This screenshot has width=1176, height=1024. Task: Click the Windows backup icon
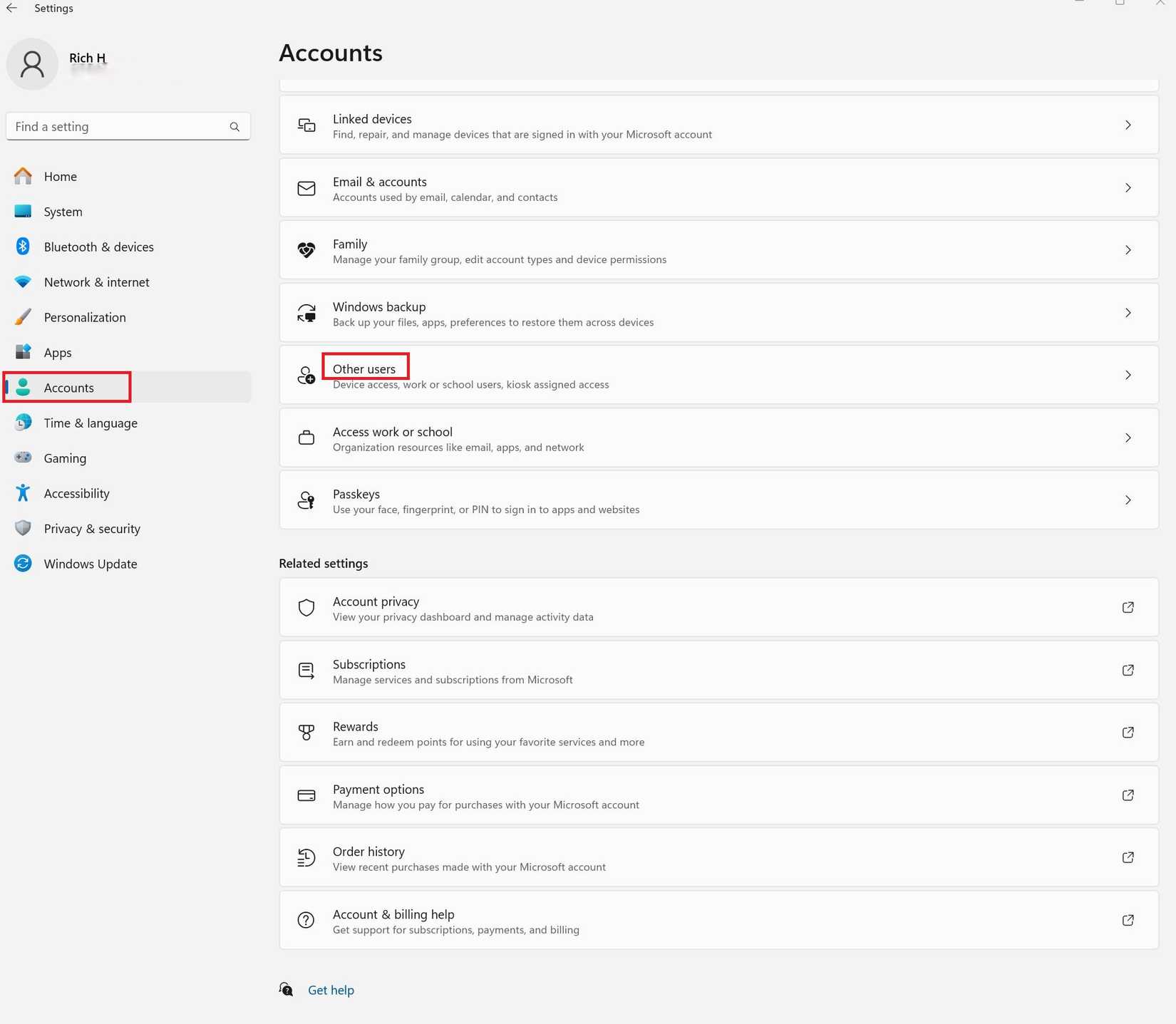(x=306, y=313)
